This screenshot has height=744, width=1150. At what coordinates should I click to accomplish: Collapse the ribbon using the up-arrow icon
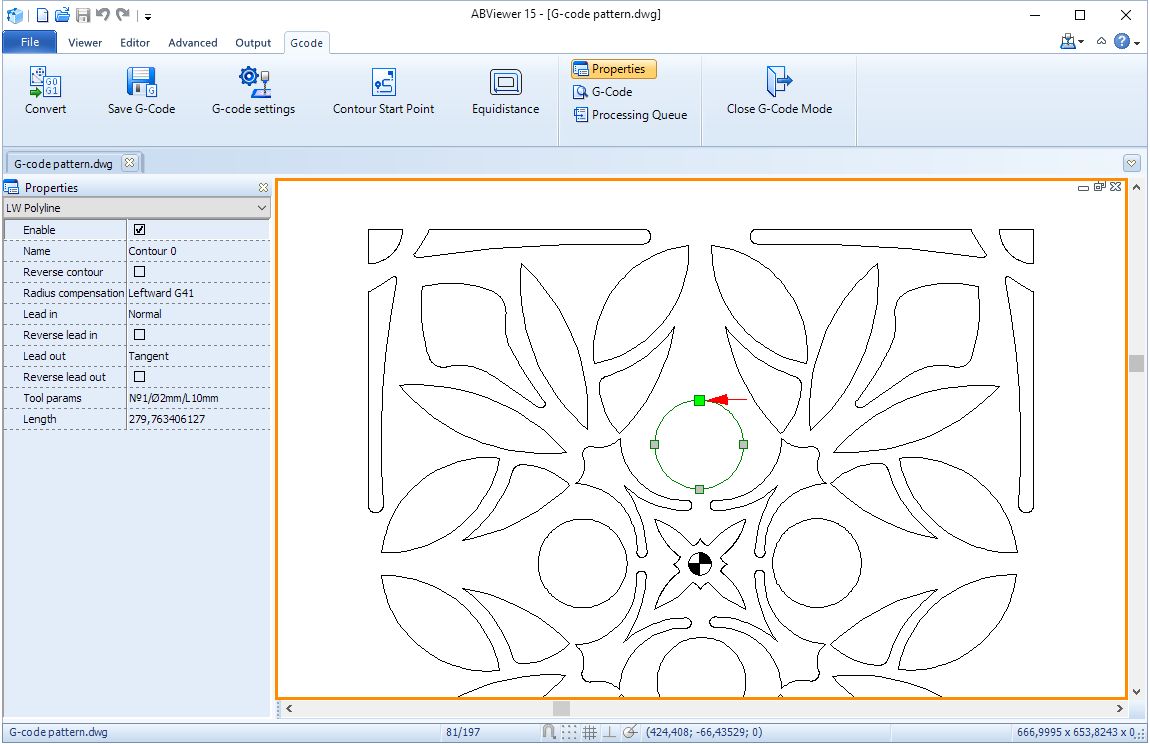[1101, 42]
